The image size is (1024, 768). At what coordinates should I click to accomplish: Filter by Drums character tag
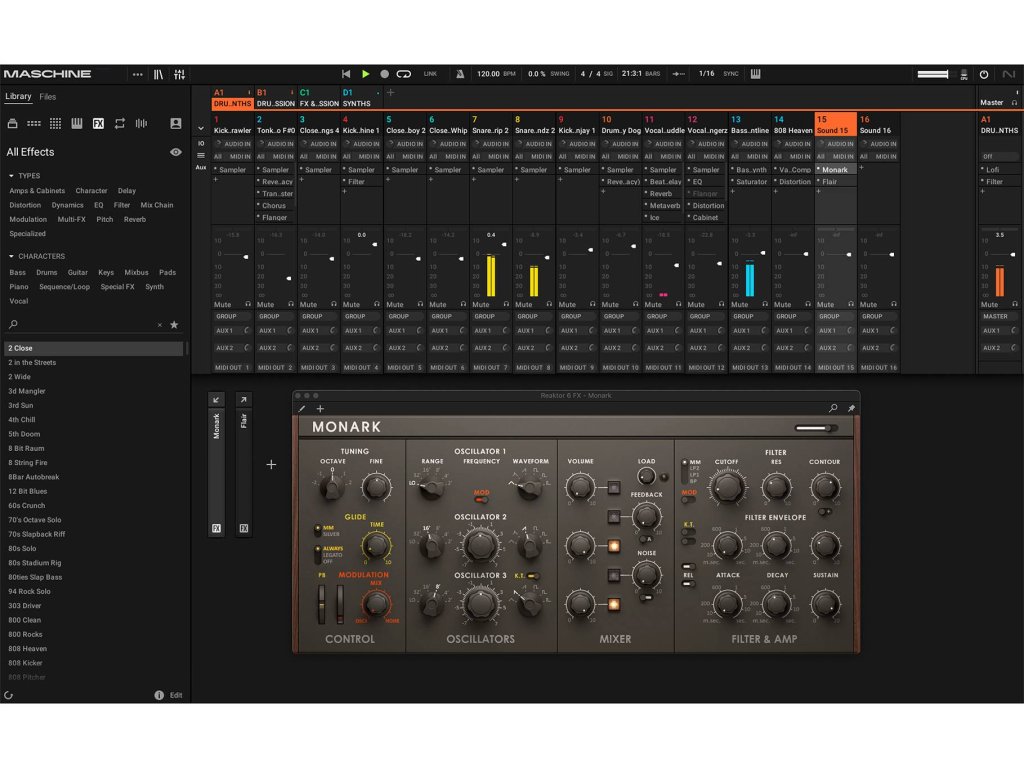pos(47,272)
